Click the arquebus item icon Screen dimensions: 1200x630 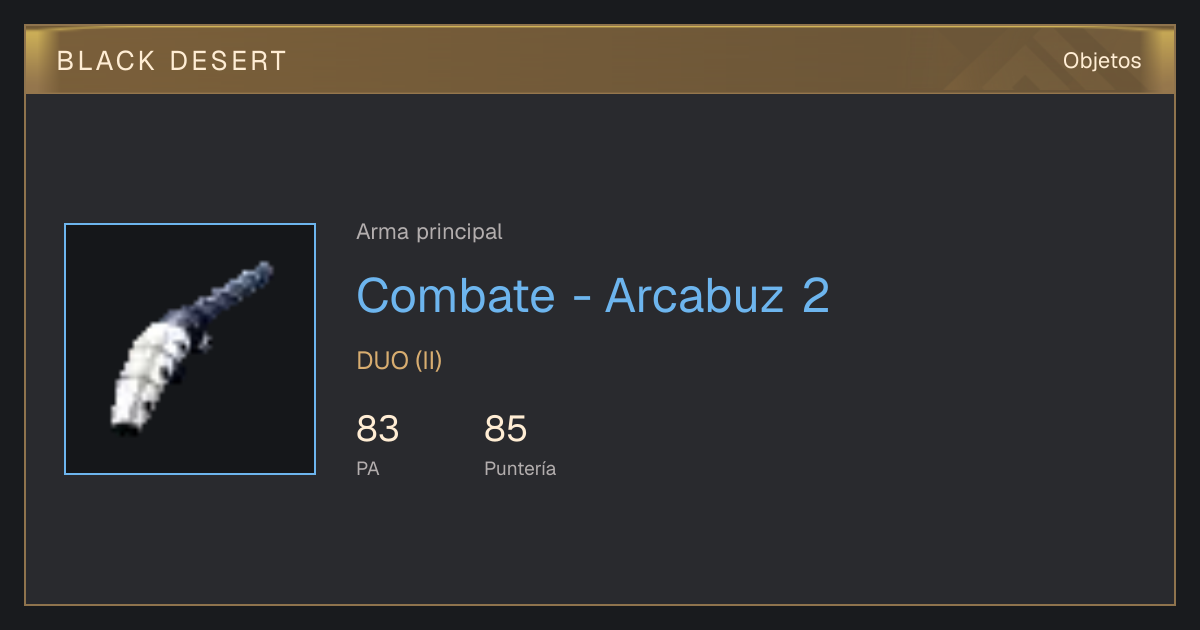point(190,349)
